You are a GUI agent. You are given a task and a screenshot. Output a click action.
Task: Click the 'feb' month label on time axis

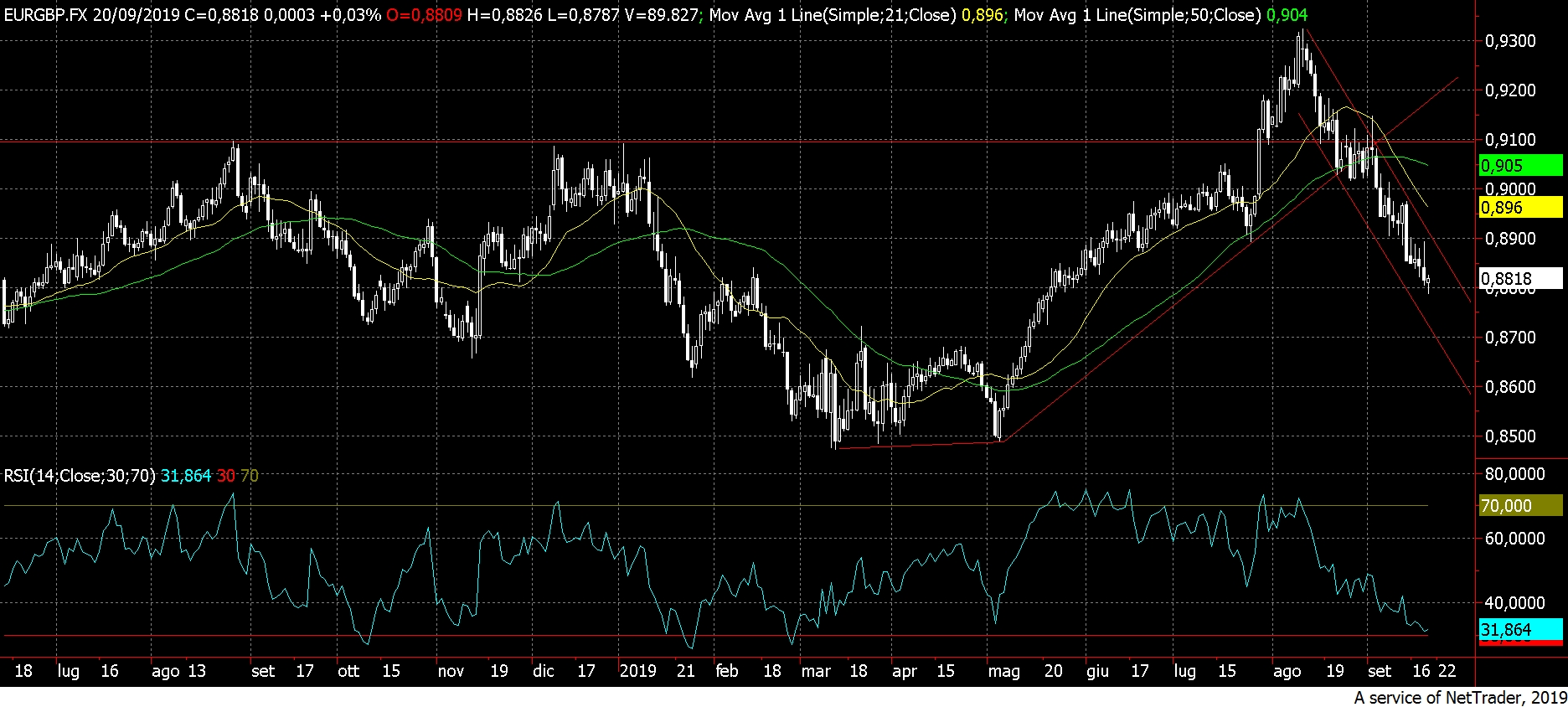click(727, 671)
